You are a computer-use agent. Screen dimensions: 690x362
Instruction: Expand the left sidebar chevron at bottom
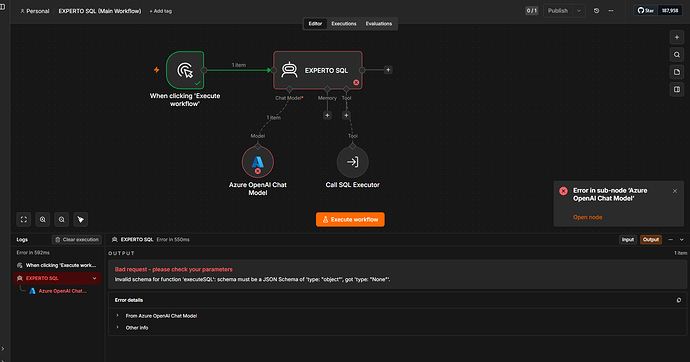(3, 349)
